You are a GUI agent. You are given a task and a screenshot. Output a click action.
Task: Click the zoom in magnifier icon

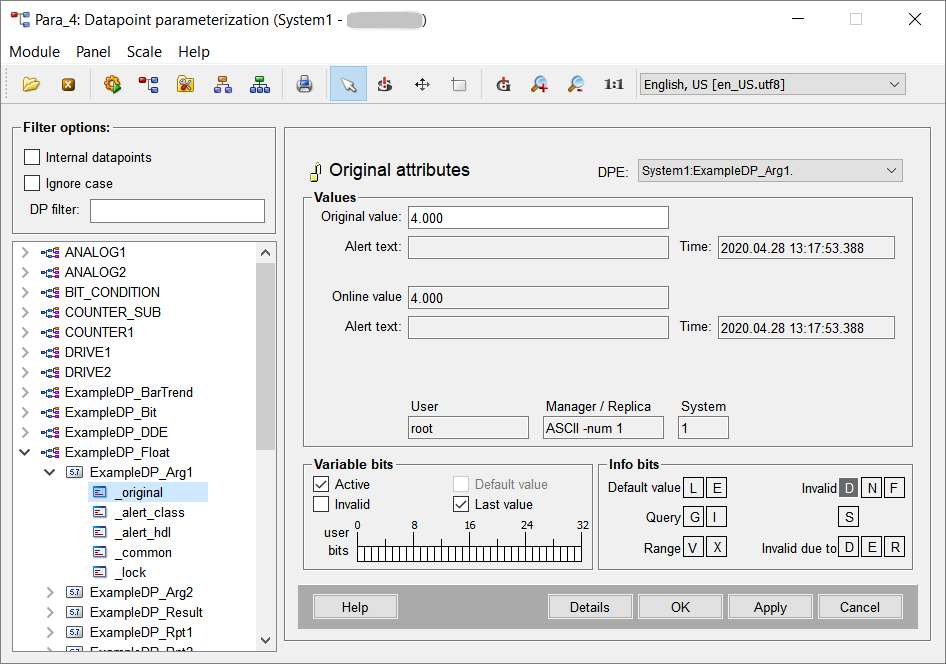click(x=539, y=85)
